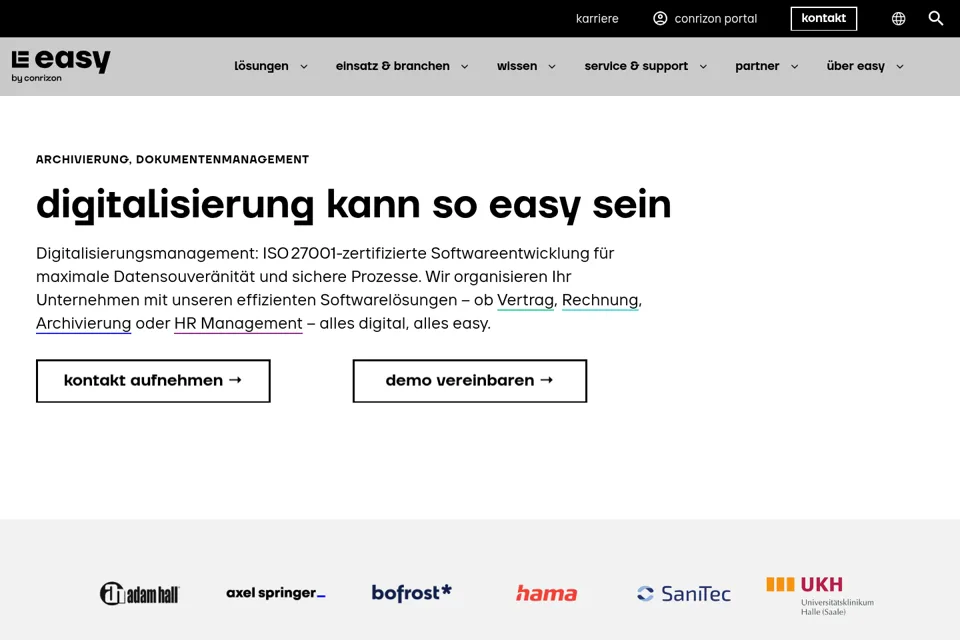Open the einsatz & branchen menu

tap(392, 66)
